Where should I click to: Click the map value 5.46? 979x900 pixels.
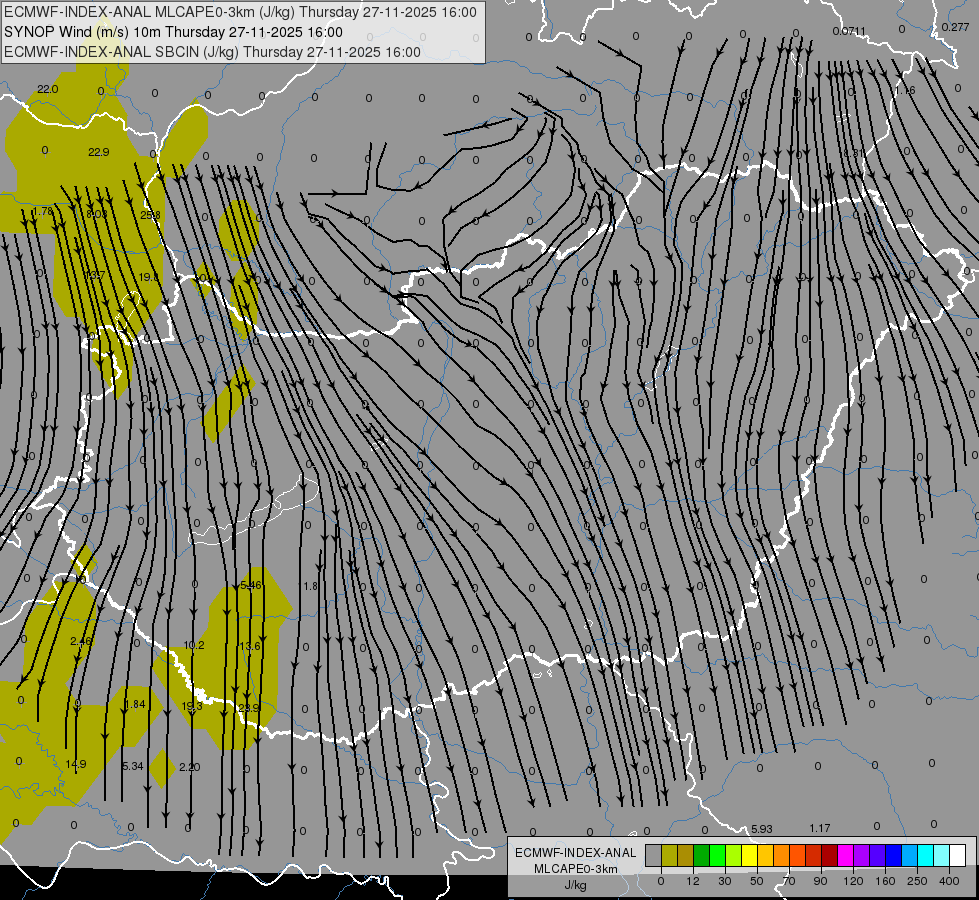click(x=251, y=585)
